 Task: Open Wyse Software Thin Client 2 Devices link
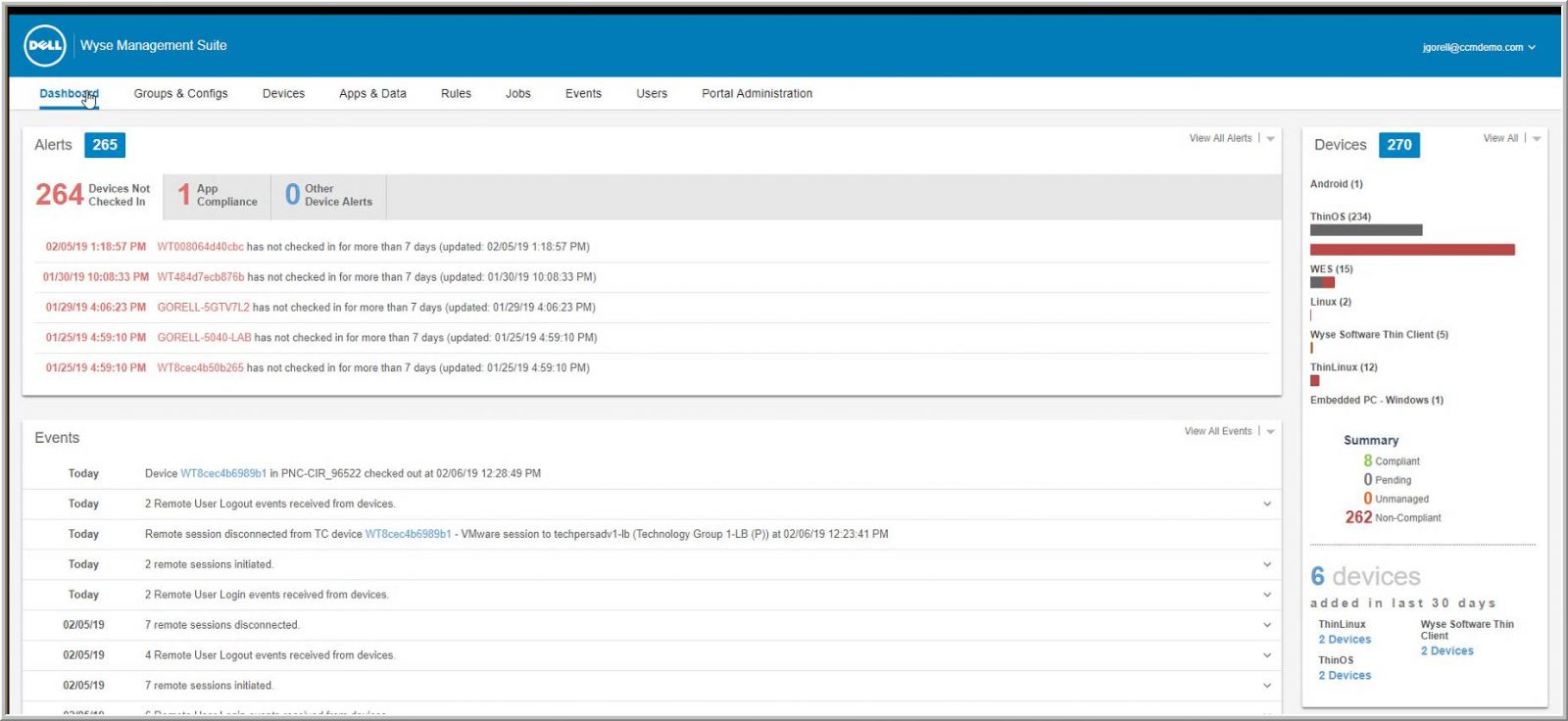(1447, 651)
